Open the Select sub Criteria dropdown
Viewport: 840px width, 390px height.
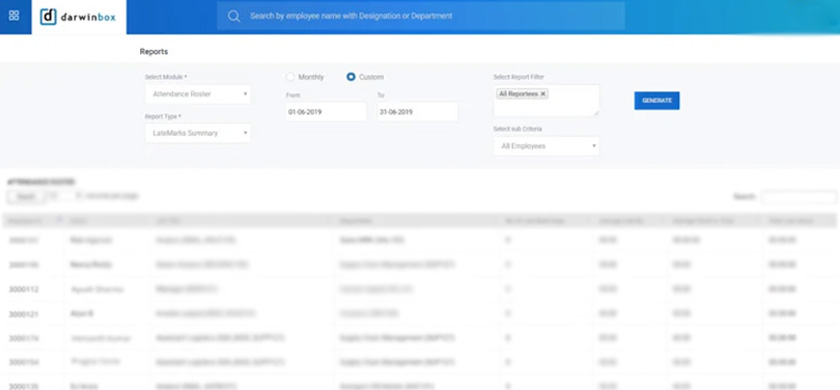[x=546, y=146]
